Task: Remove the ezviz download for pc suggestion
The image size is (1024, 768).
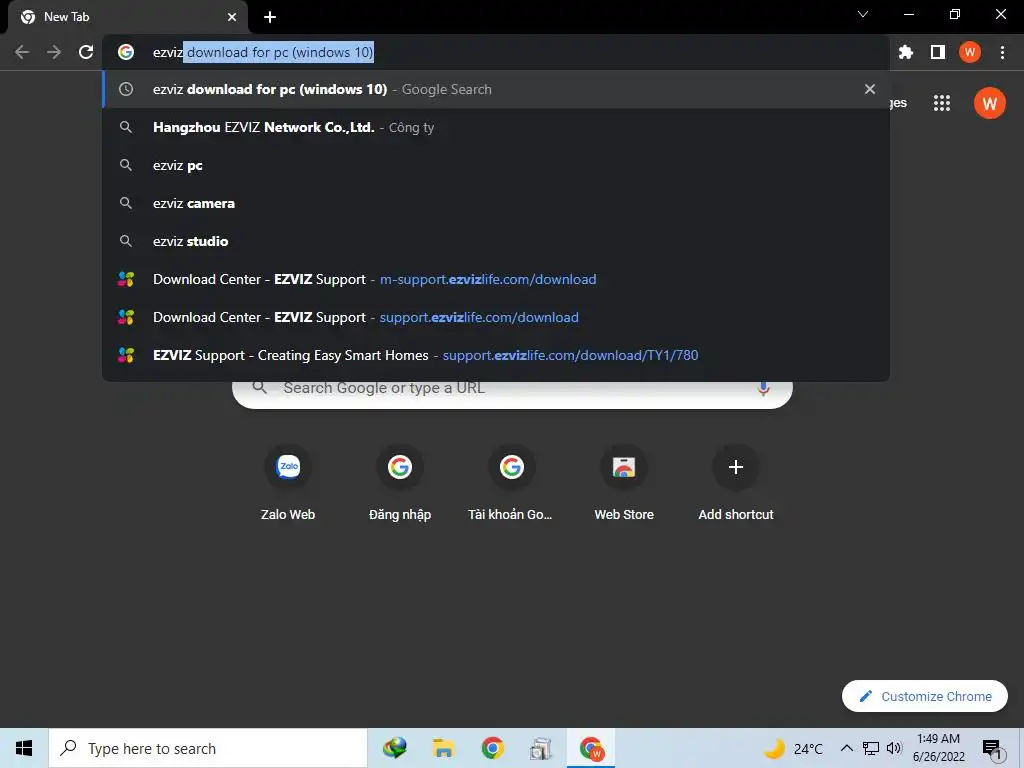Action: pyautogui.click(x=870, y=89)
